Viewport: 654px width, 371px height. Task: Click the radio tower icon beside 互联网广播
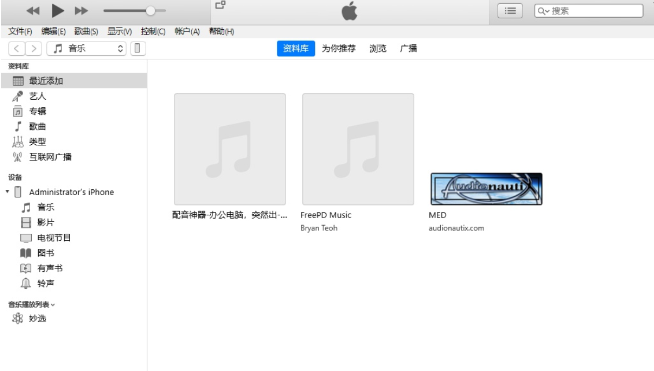tap(18, 157)
